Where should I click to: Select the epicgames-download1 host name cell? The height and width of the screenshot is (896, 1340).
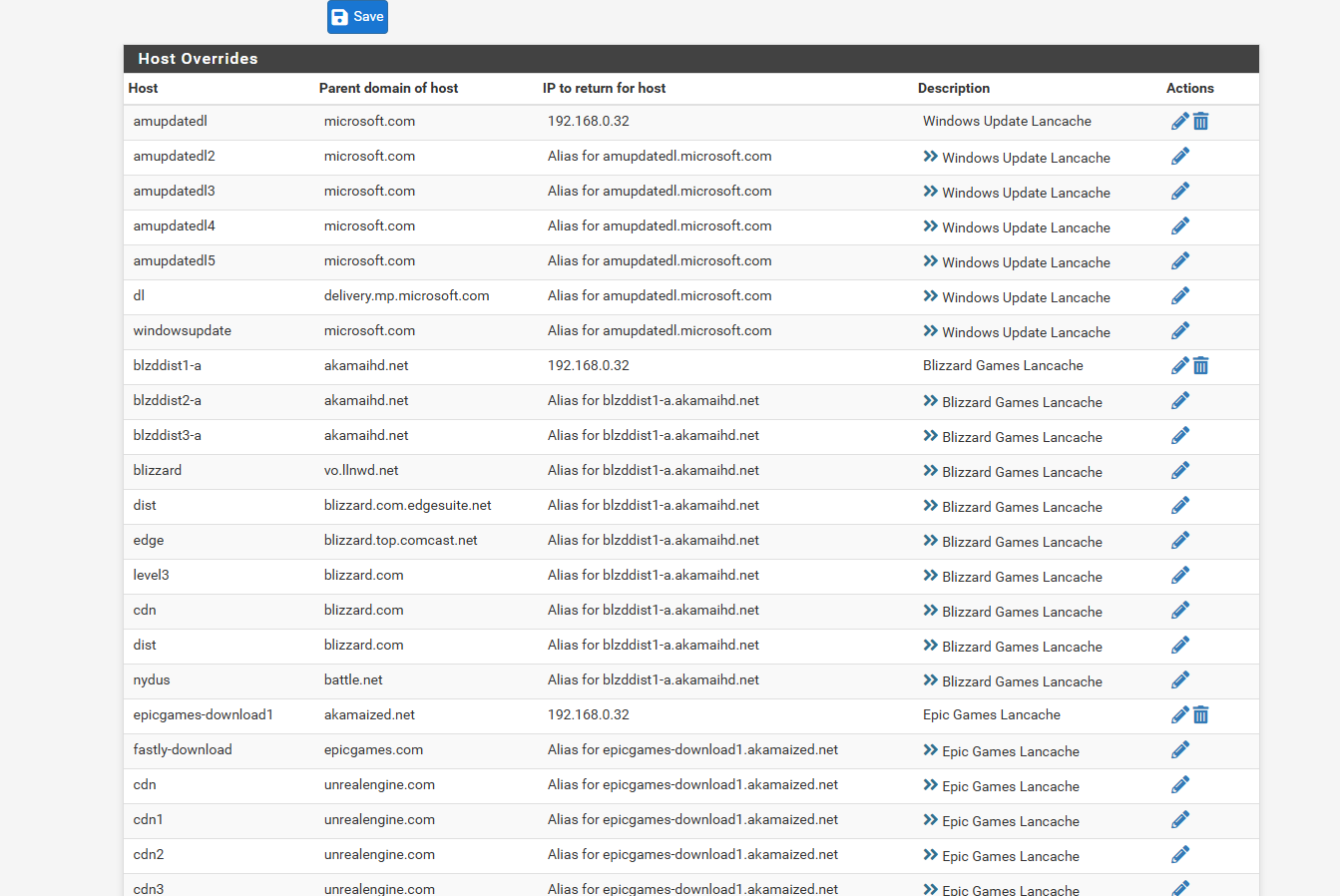[x=204, y=714]
